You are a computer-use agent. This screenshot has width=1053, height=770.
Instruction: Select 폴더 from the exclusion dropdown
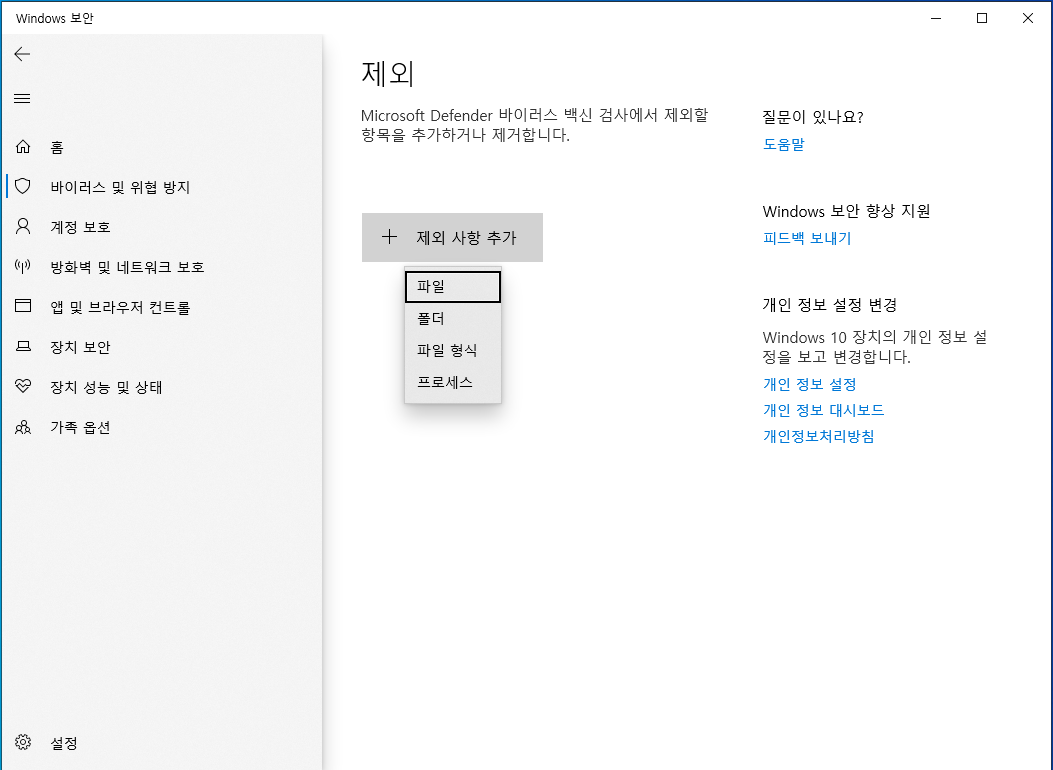(x=453, y=319)
